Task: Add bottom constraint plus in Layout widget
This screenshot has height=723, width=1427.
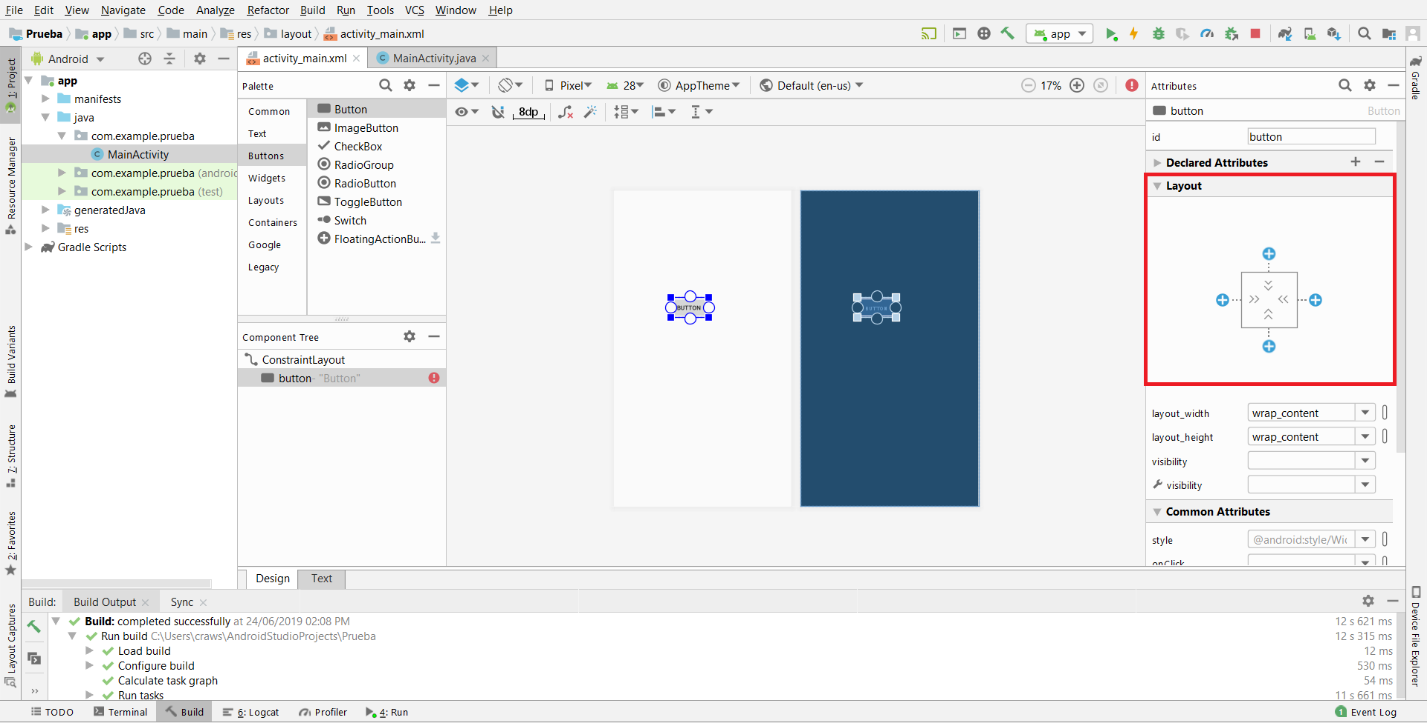Action: (x=1268, y=346)
